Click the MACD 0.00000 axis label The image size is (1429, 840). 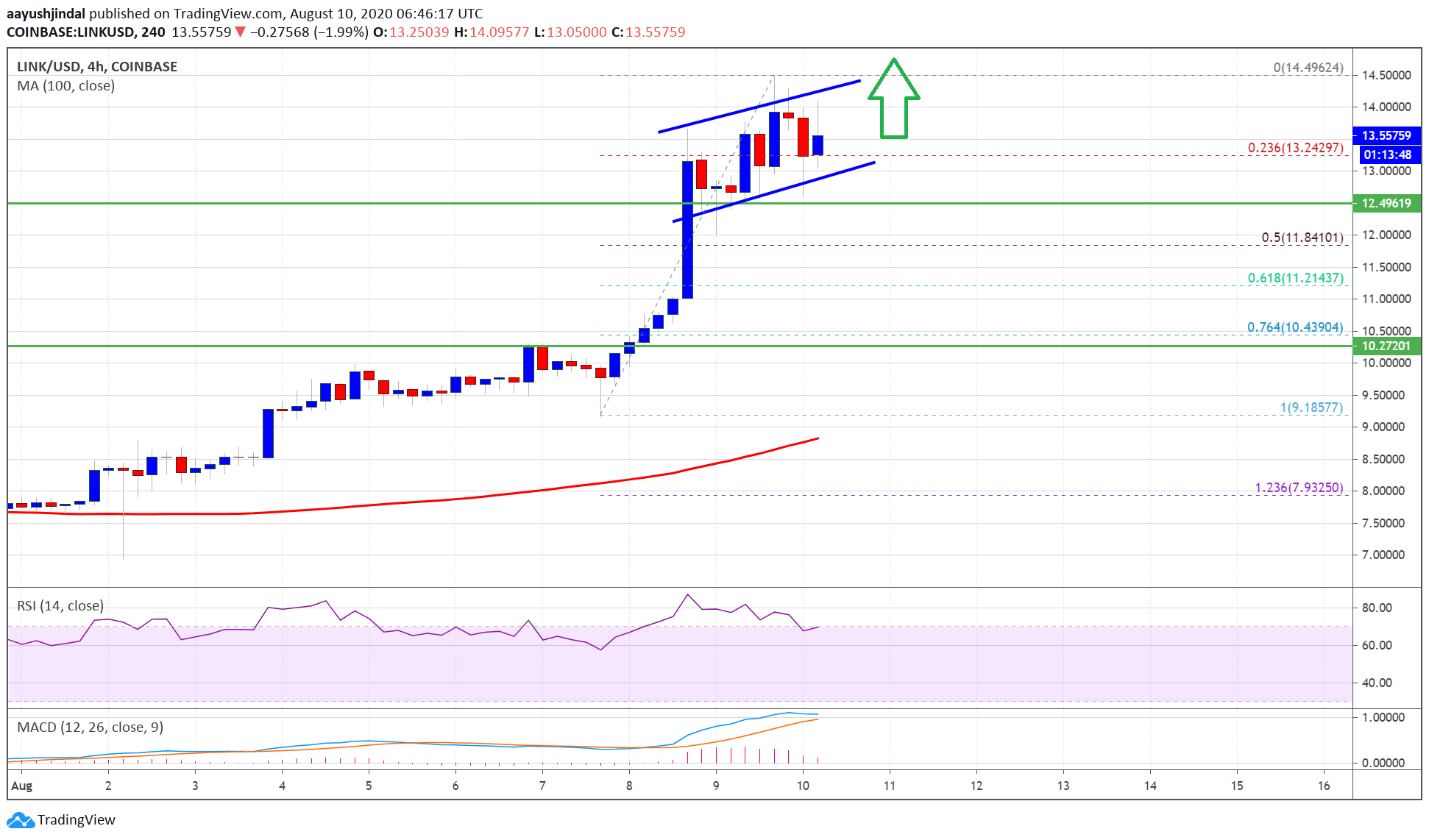click(1383, 763)
